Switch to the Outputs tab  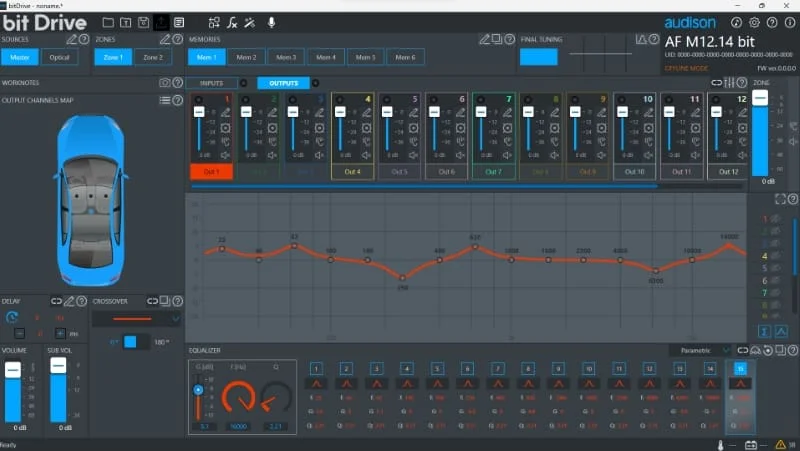tap(284, 83)
